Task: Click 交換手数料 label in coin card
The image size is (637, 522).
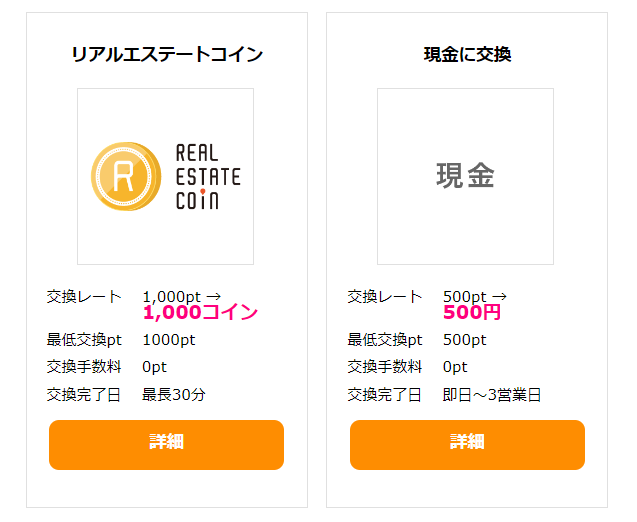Action: point(84,367)
